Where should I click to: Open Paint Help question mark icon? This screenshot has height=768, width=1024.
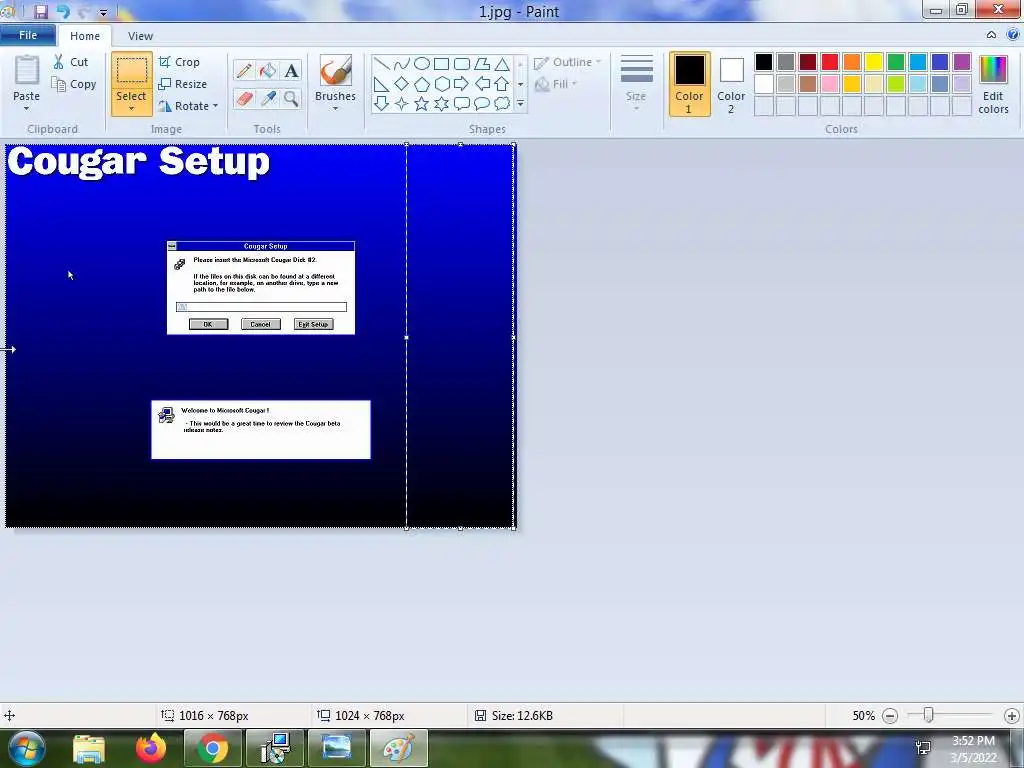click(x=1013, y=35)
